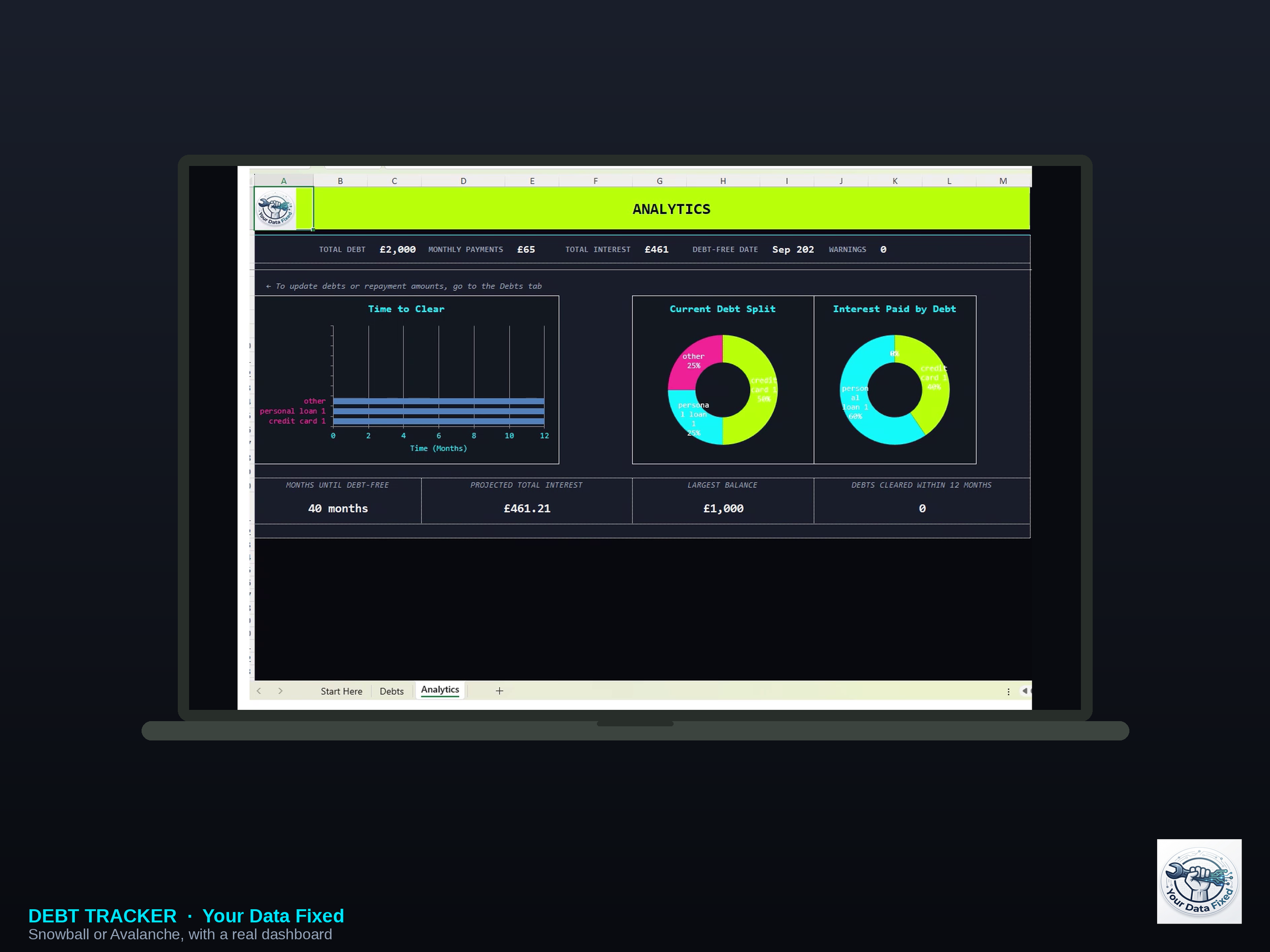
Task: Select the £461 total interest value
Action: [x=656, y=250]
